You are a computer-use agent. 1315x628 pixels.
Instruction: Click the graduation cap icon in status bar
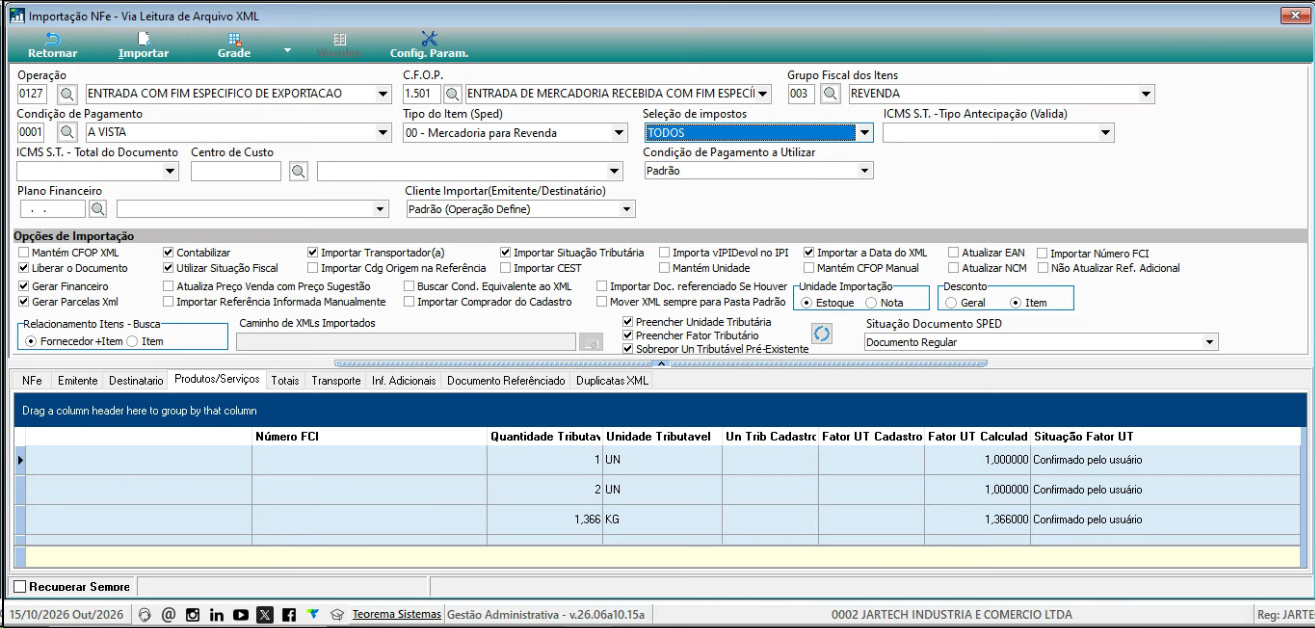point(337,615)
